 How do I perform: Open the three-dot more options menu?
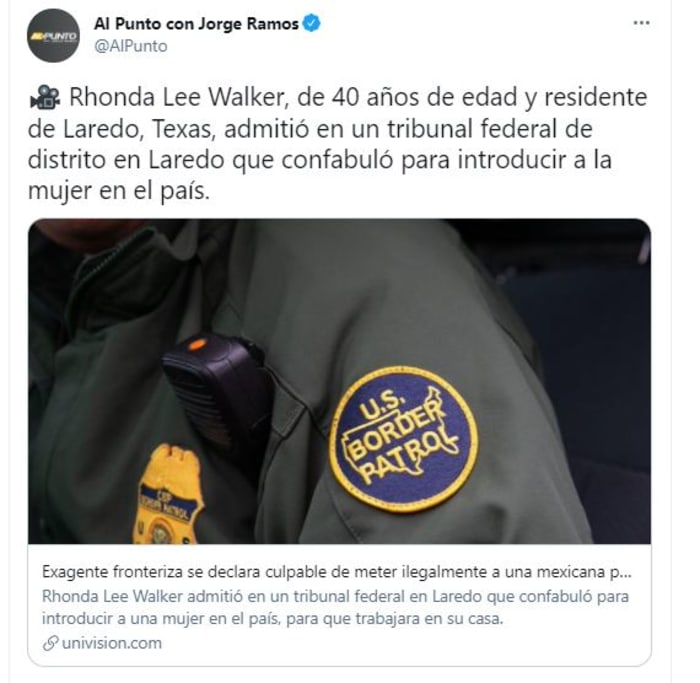pos(642,23)
